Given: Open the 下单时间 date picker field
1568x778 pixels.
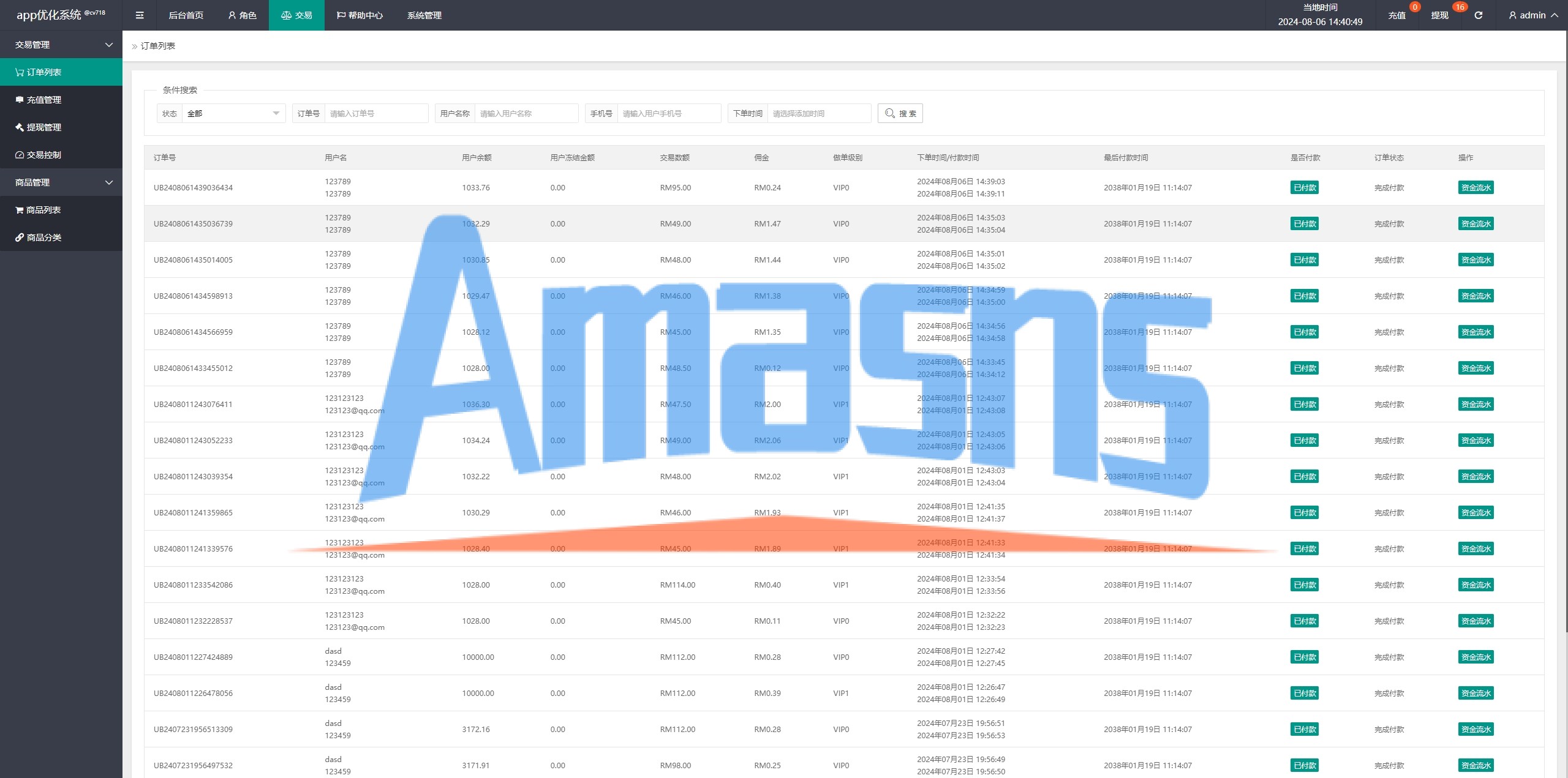Looking at the screenshot, I should [x=819, y=113].
